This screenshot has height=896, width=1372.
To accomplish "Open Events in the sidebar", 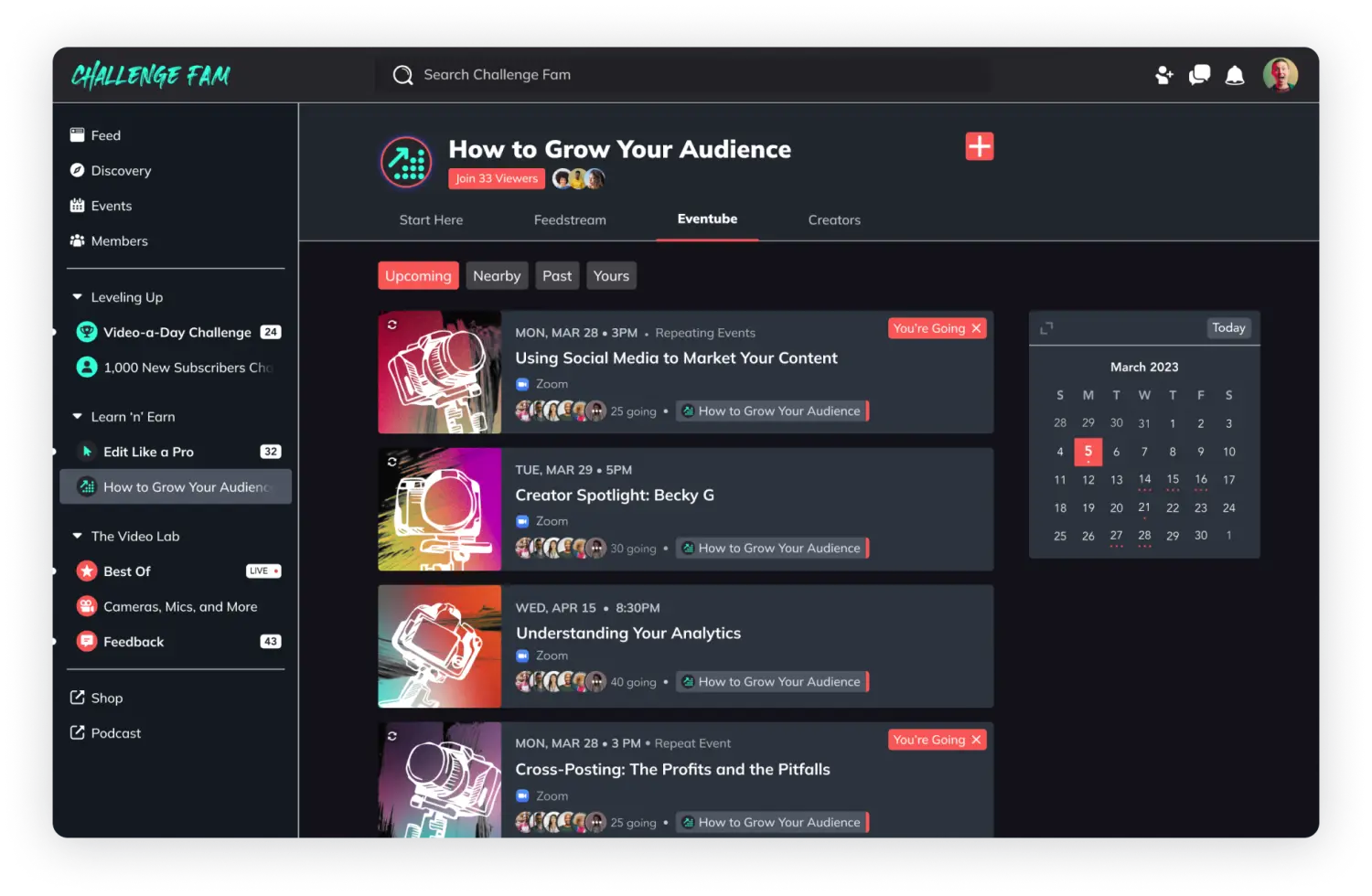I will 102,206.
